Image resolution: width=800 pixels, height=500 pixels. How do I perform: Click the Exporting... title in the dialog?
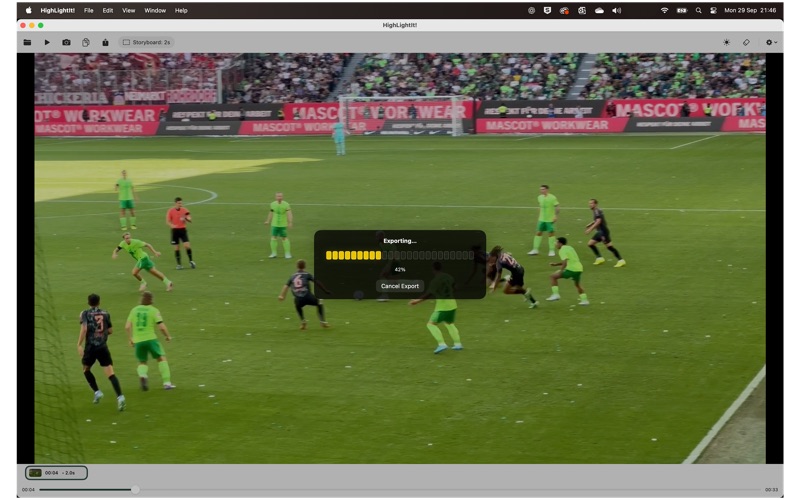click(399, 241)
